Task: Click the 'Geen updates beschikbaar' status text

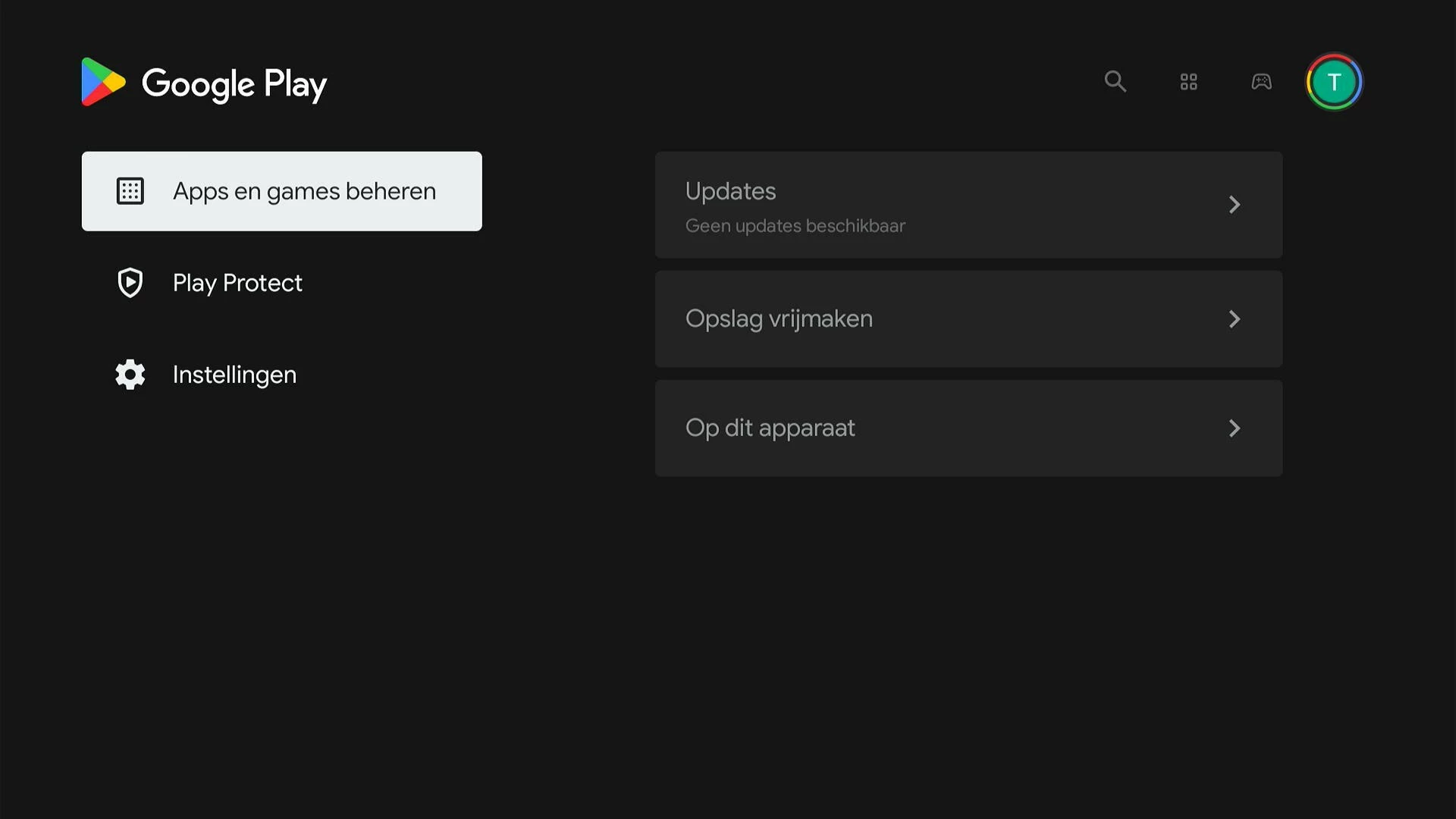Action: [795, 226]
